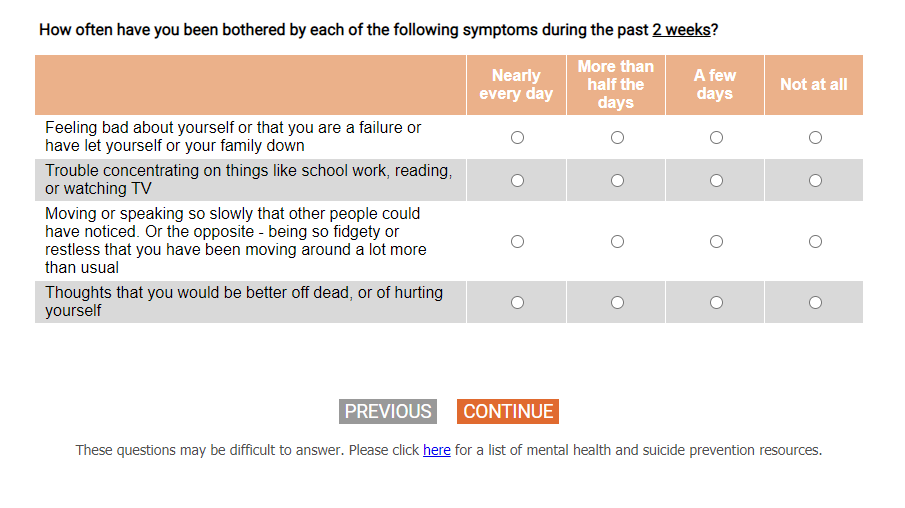The image size is (905, 508).
Task: Pick 'More than half the days' for thoughts of hurting yourself
Action: 617,303
